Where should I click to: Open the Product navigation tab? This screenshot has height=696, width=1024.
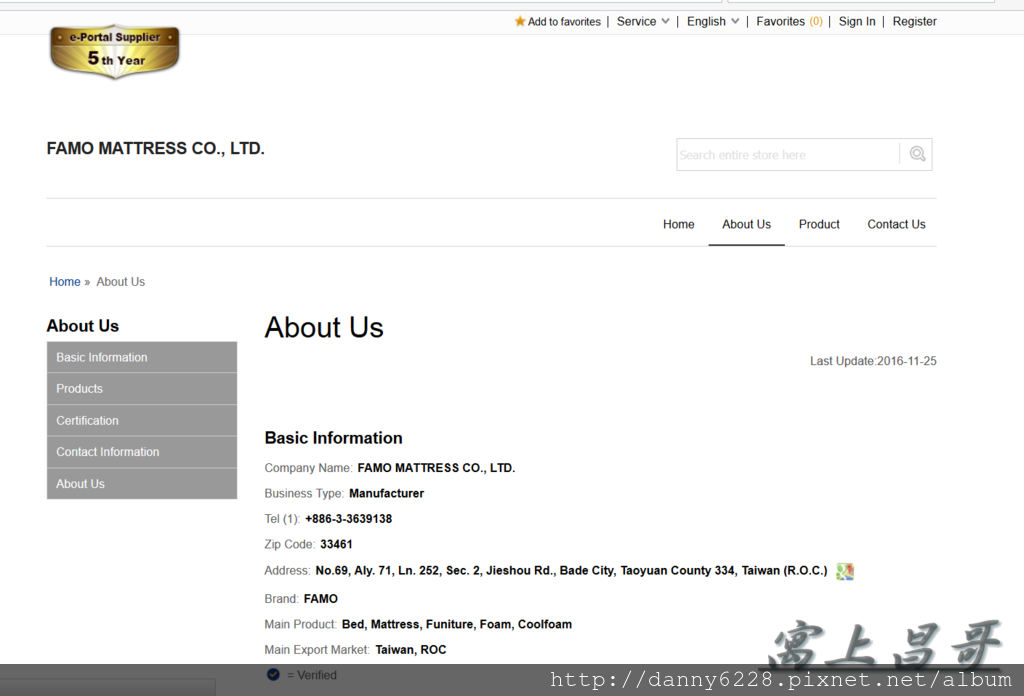(819, 224)
